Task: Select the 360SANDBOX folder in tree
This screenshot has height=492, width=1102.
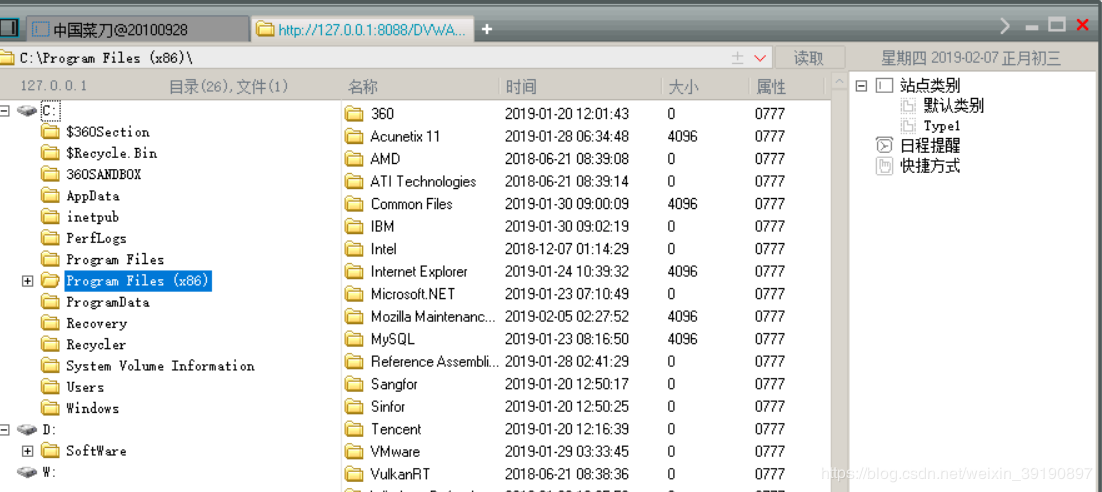Action: (x=103, y=174)
